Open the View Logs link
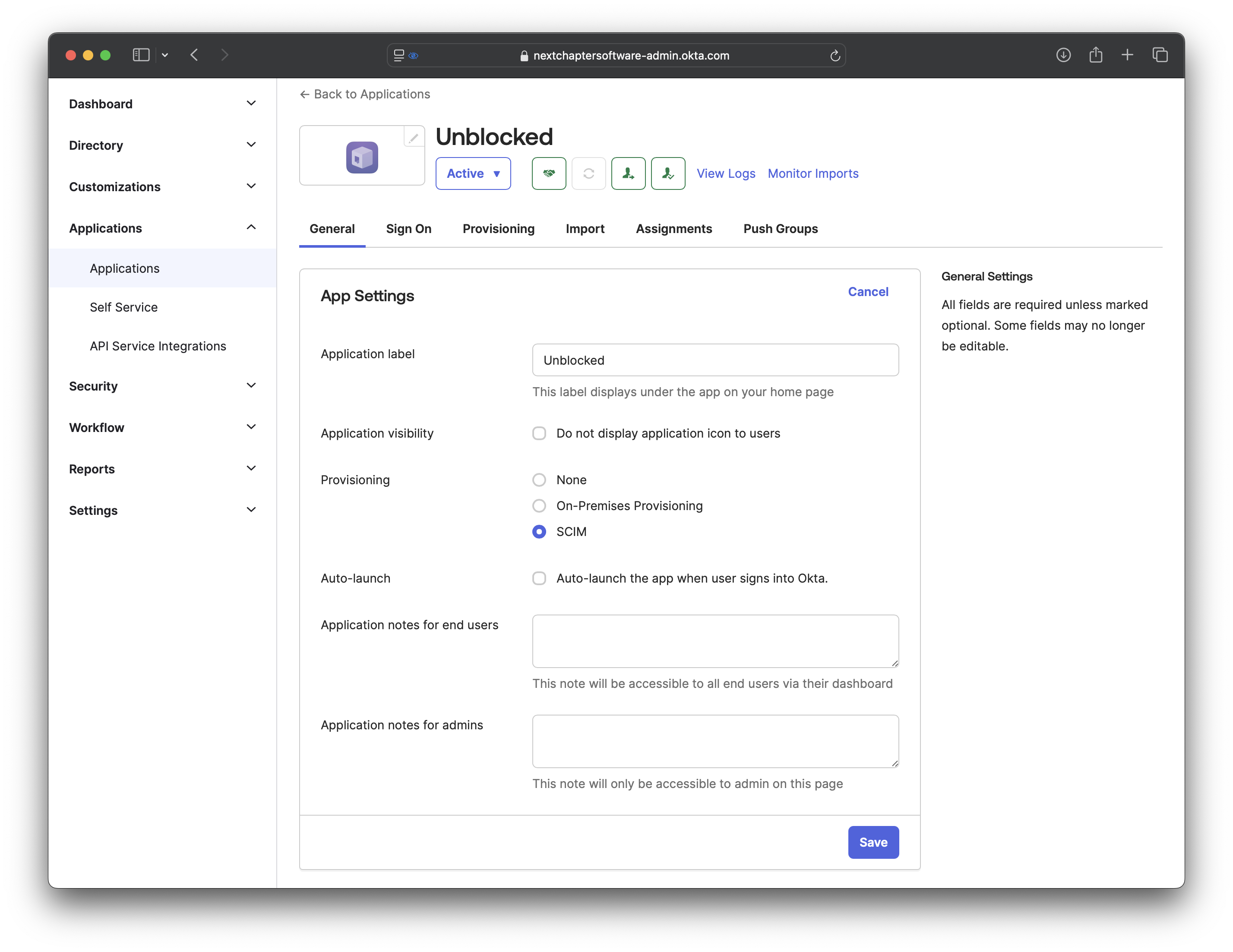The image size is (1233, 952). coord(725,173)
